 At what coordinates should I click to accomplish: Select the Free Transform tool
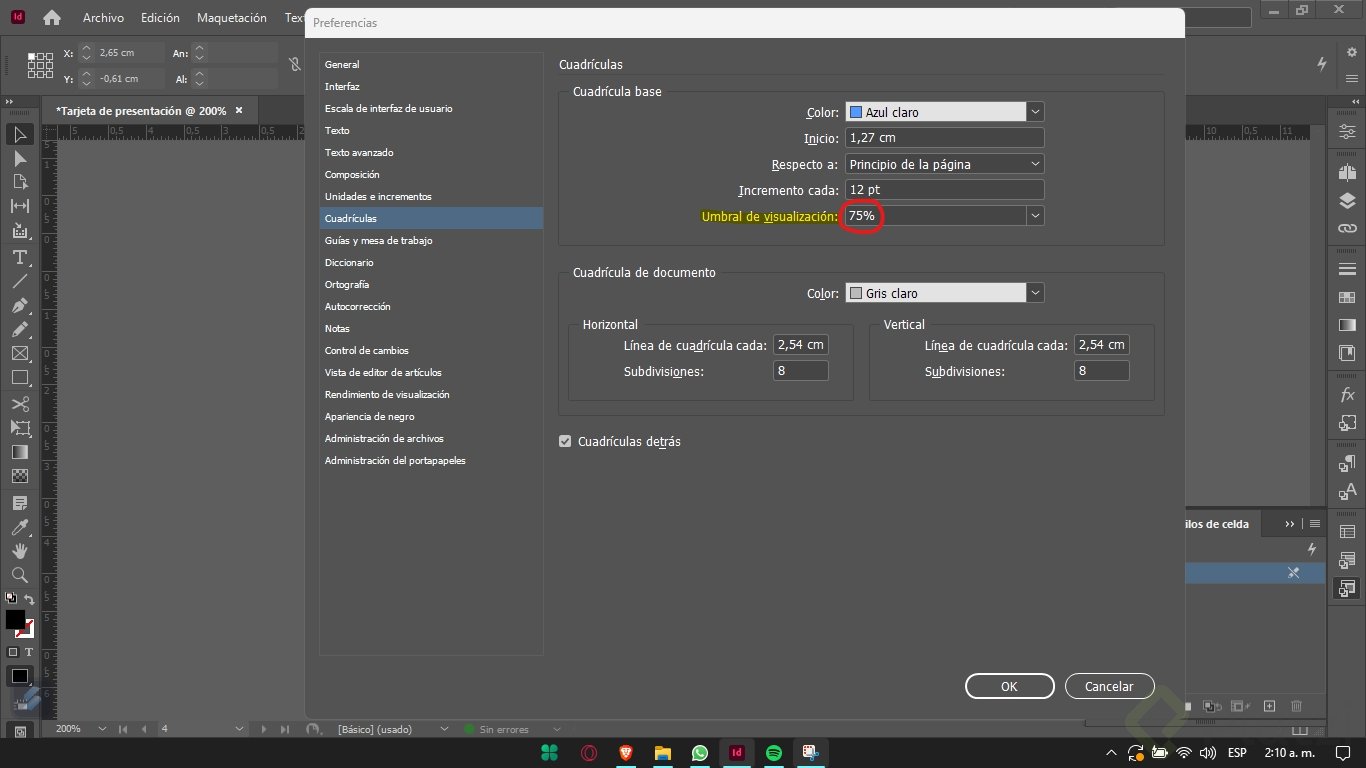pos(20,428)
